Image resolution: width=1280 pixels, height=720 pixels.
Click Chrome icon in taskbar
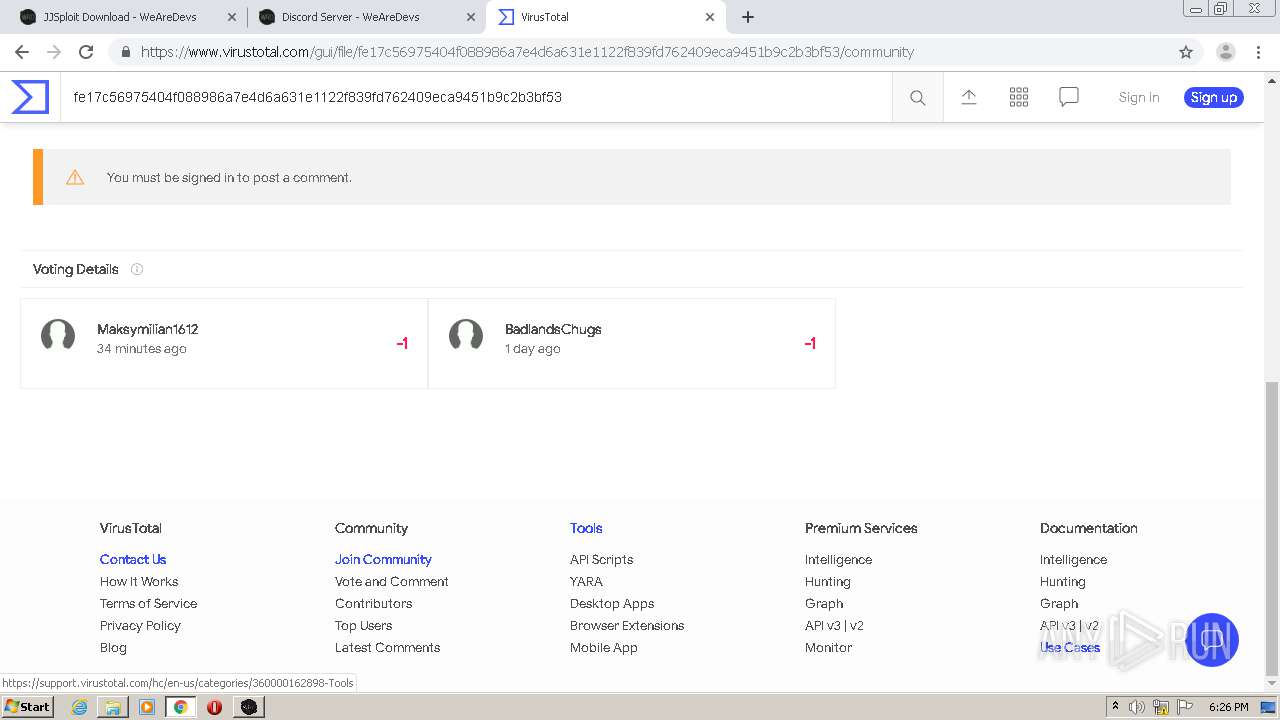(181, 707)
